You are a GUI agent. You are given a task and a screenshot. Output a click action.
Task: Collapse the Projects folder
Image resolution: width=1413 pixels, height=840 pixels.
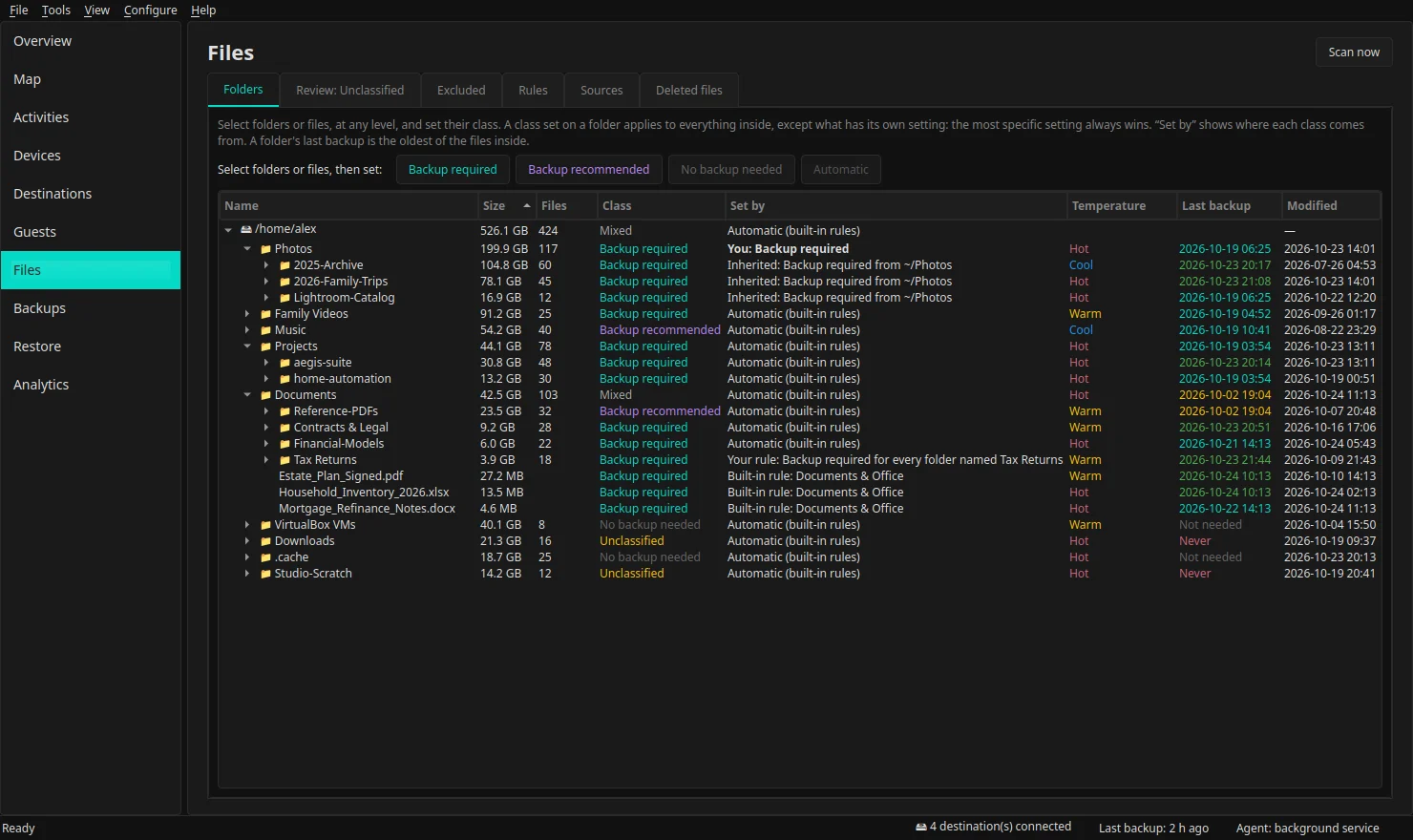click(x=247, y=346)
